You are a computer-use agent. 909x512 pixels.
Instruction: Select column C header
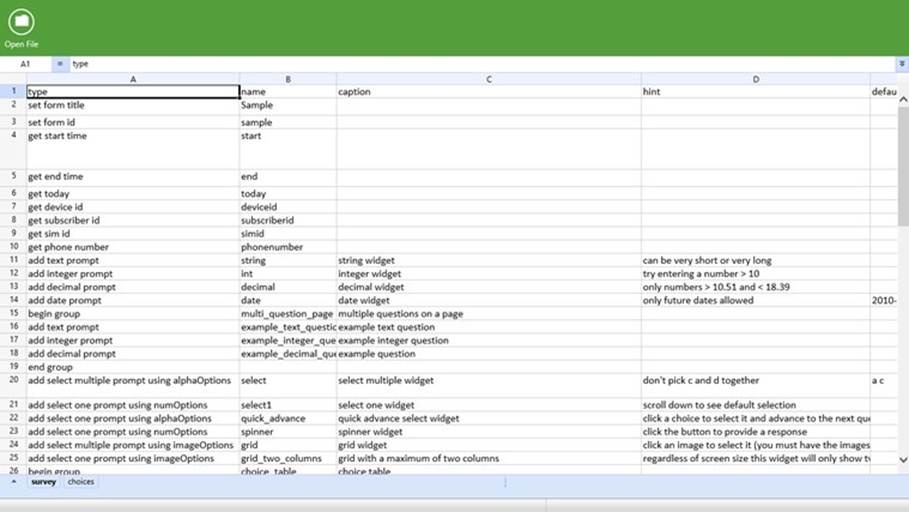click(489, 79)
